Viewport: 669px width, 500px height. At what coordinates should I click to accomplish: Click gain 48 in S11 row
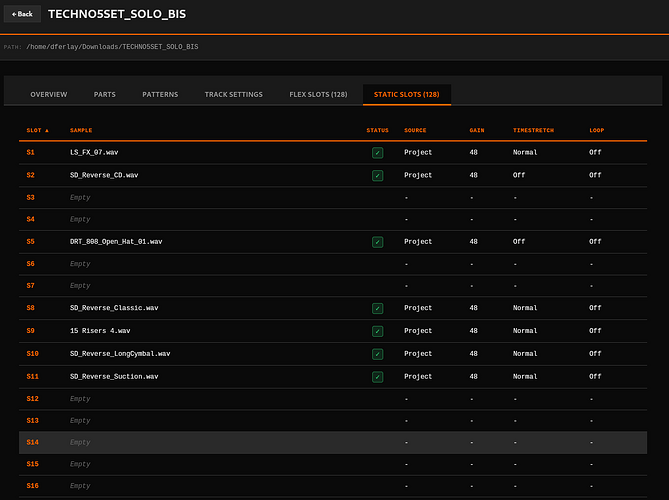[x=473, y=376]
